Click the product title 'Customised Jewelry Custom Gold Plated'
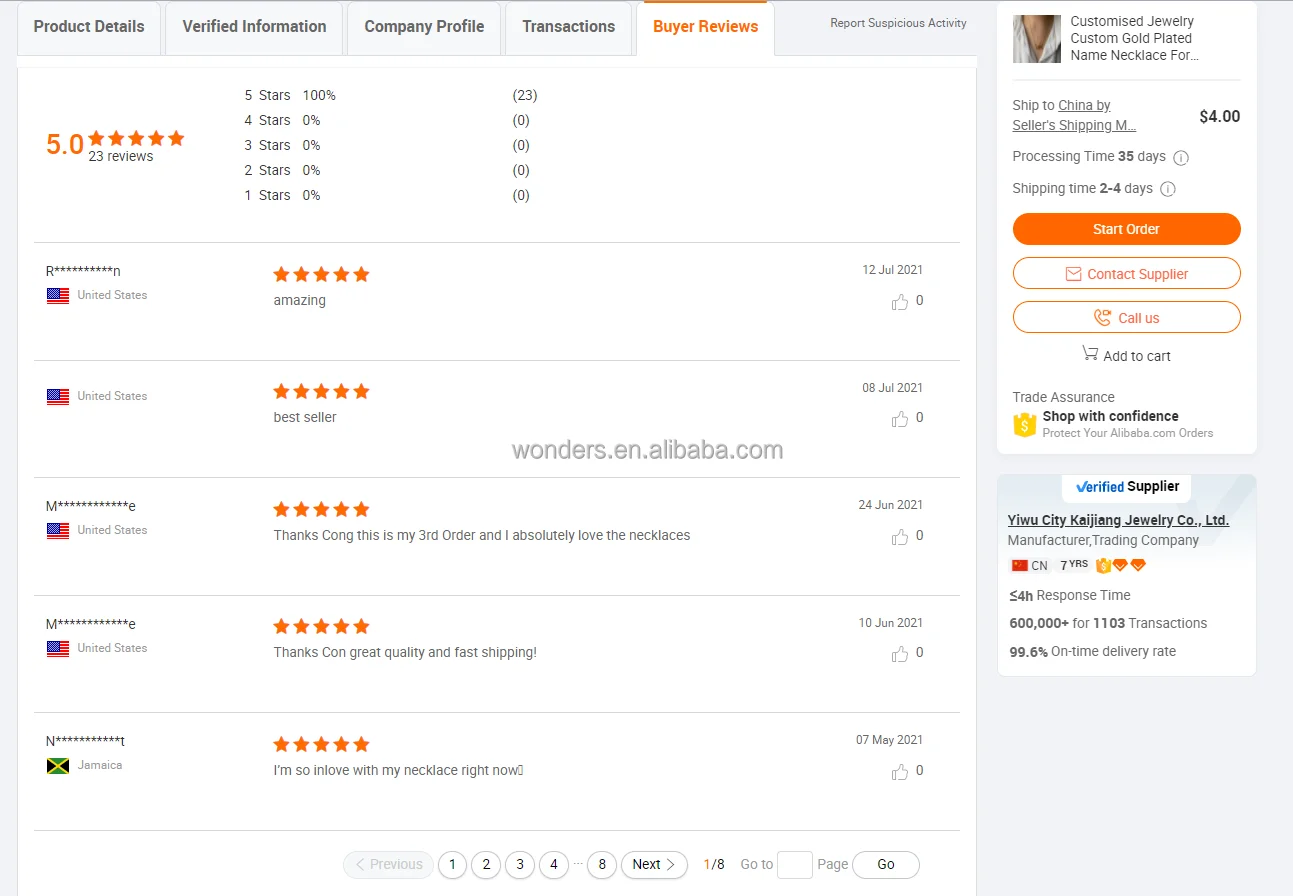This screenshot has height=896, width=1293. 1134,39
